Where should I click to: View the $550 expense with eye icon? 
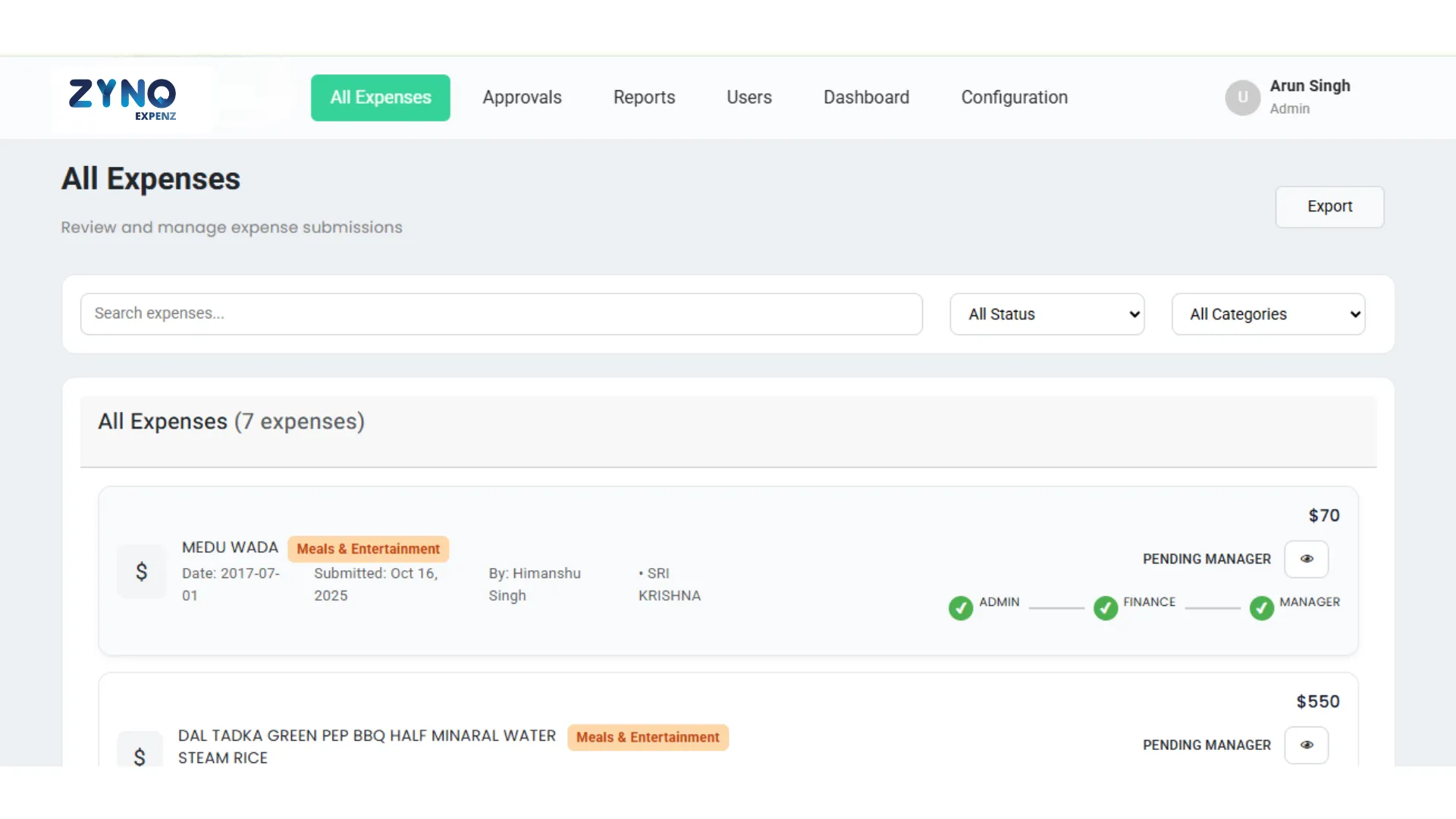[1306, 745]
